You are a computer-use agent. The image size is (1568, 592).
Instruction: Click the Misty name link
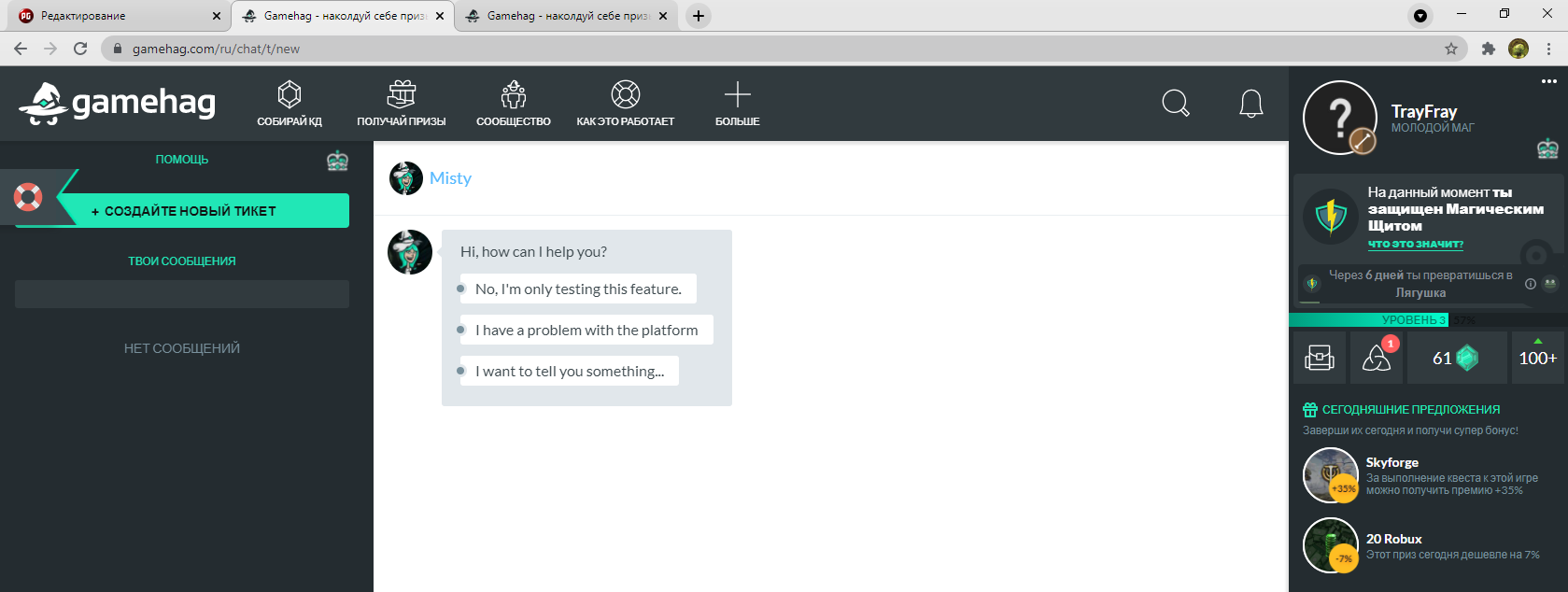450,178
